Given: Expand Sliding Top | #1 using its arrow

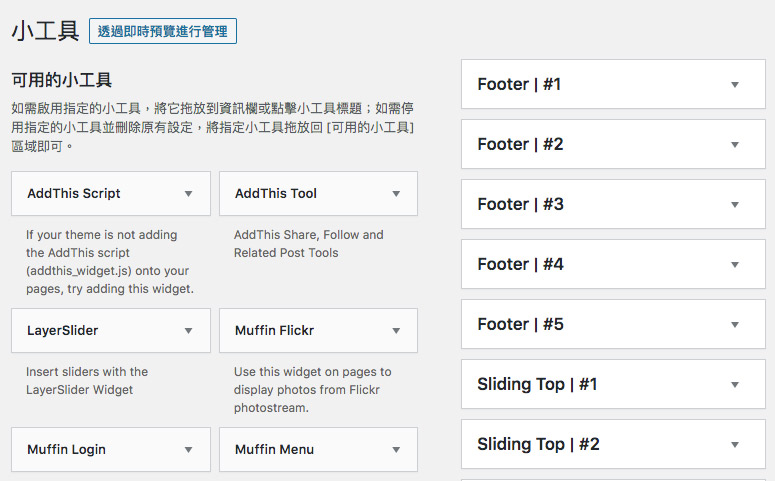Looking at the screenshot, I should click(x=735, y=385).
